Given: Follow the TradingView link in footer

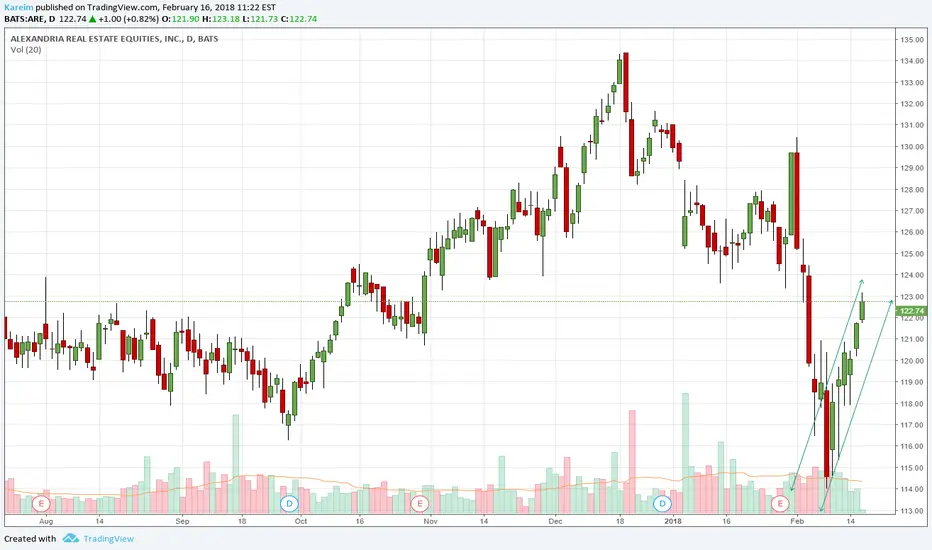Looking at the screenshot, I should tap(109, 539).
